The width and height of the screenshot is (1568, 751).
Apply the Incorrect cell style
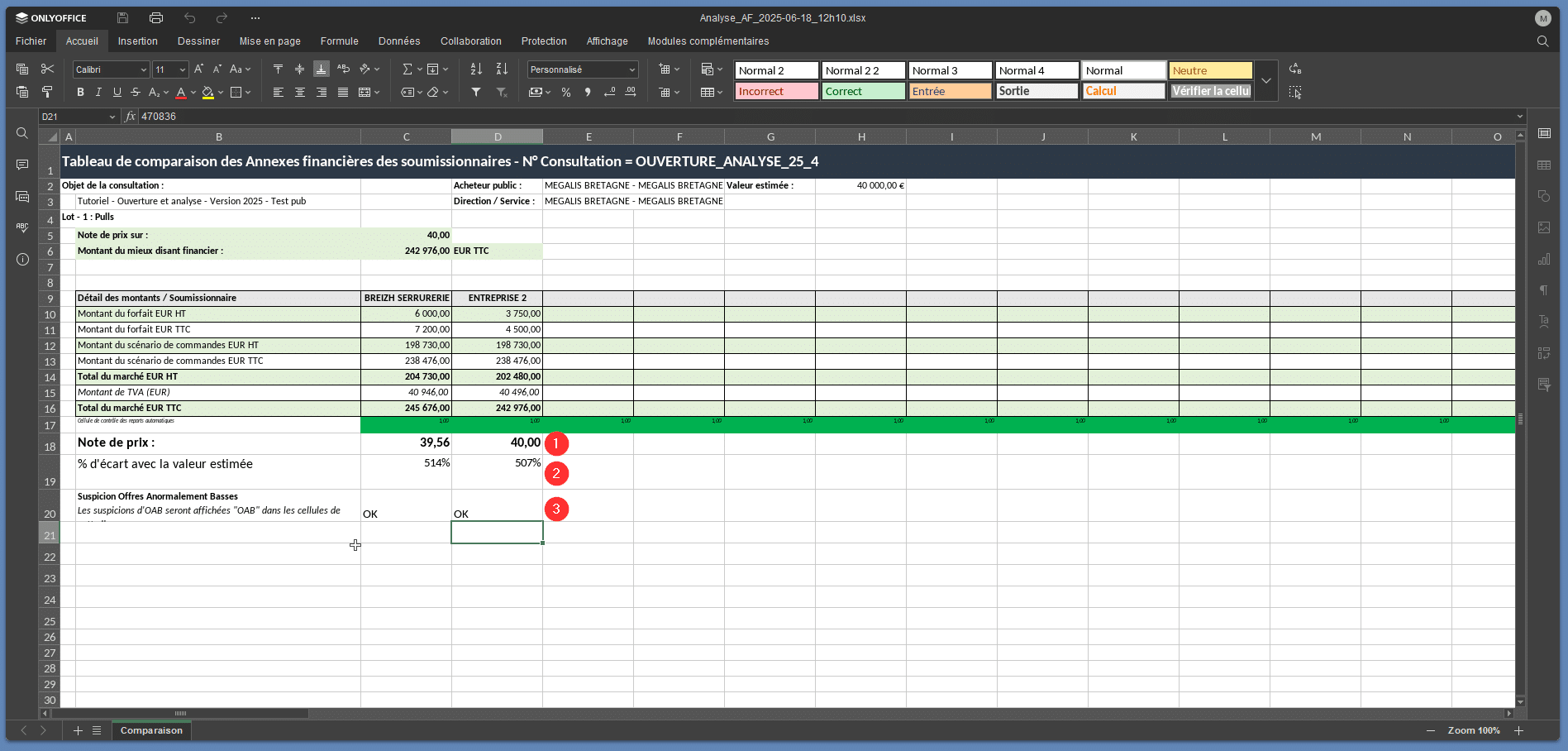pyautogui.click(x=776, y=91)
